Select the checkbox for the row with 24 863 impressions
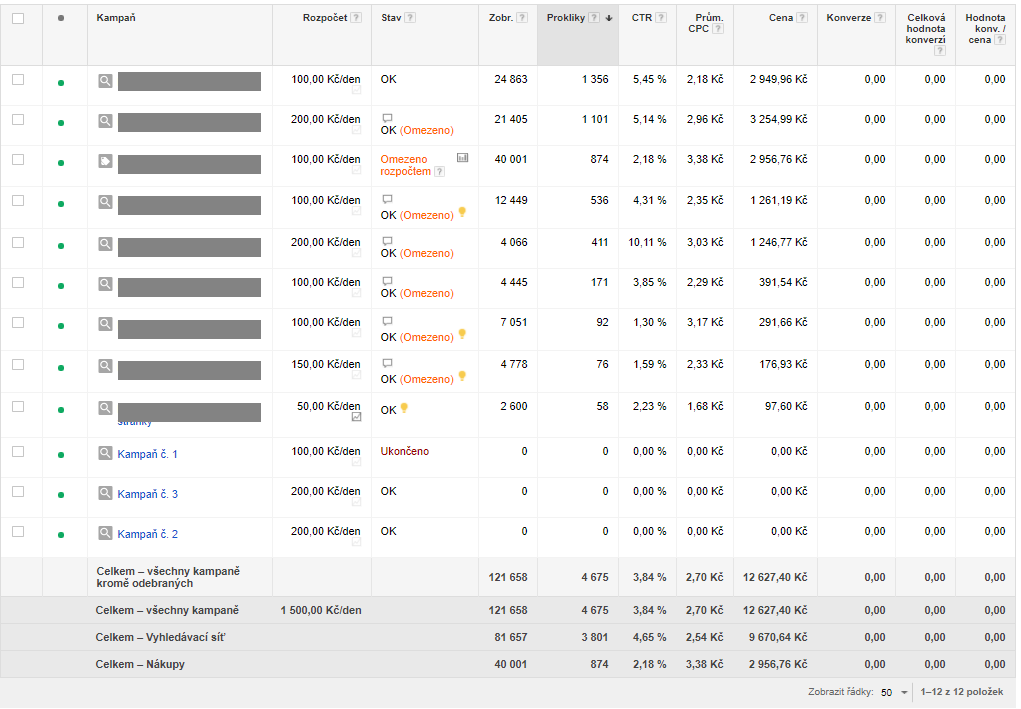The width and height of the screenshot is (1021, 709). point(18,79)
